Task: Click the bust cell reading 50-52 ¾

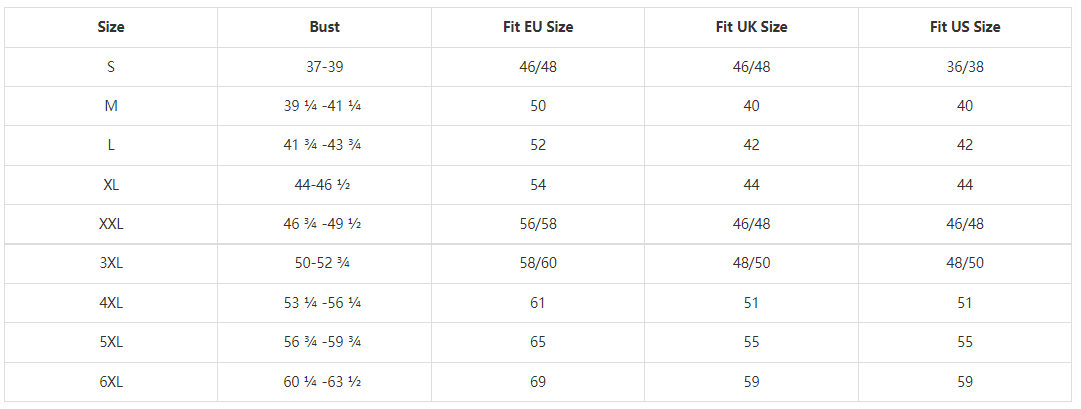Action: pos(324,263)
